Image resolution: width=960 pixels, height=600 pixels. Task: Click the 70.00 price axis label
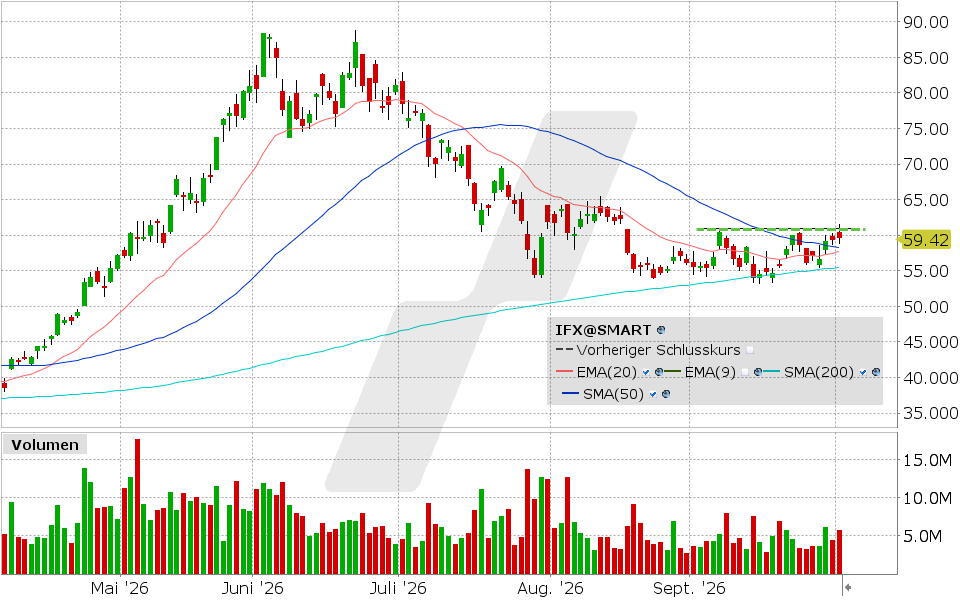click(926, 165)
